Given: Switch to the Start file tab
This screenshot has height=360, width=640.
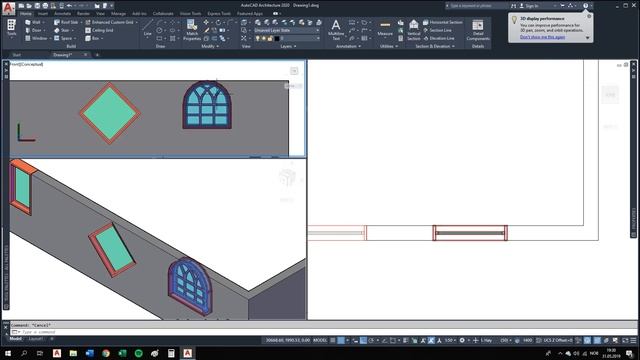Looking at the screenshot, I should [16, 55].
